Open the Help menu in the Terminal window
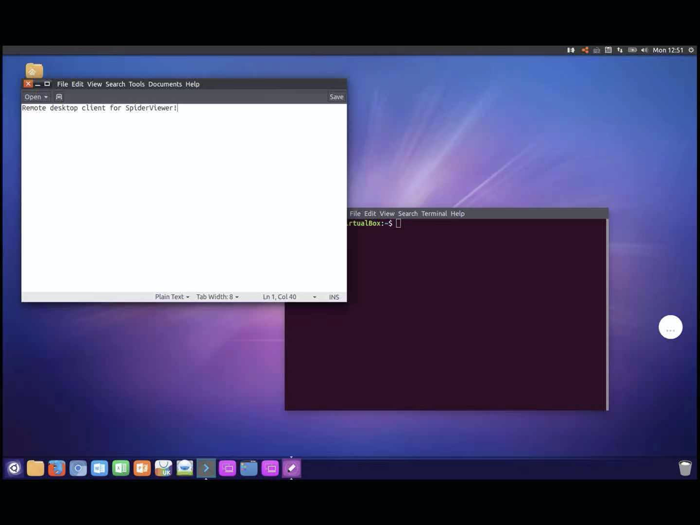This screenshot has height=525, width=700. pos(458,213)
